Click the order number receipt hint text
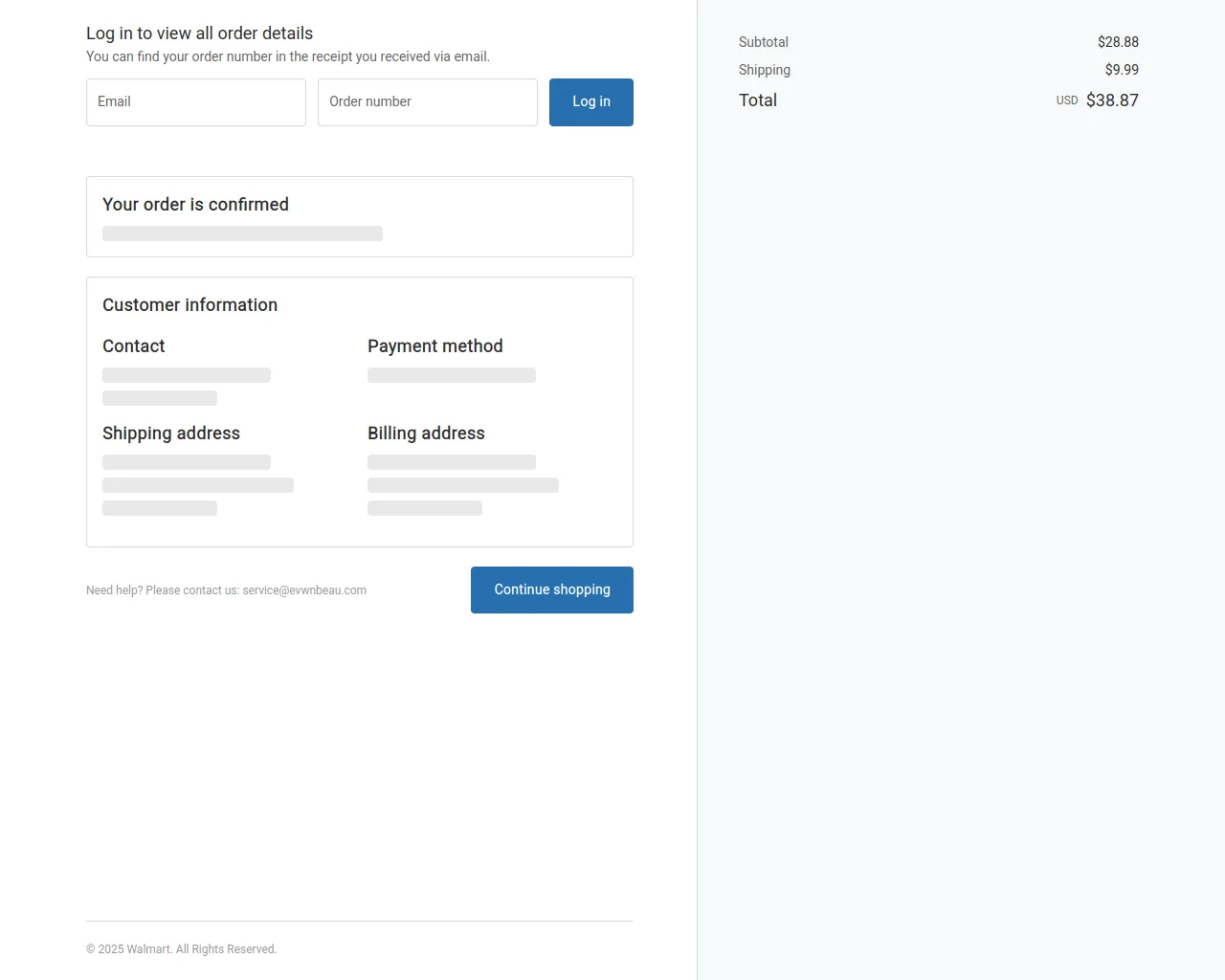Image resolution: width=1225 pixels, height=980 pixels. tap(287, 56)
